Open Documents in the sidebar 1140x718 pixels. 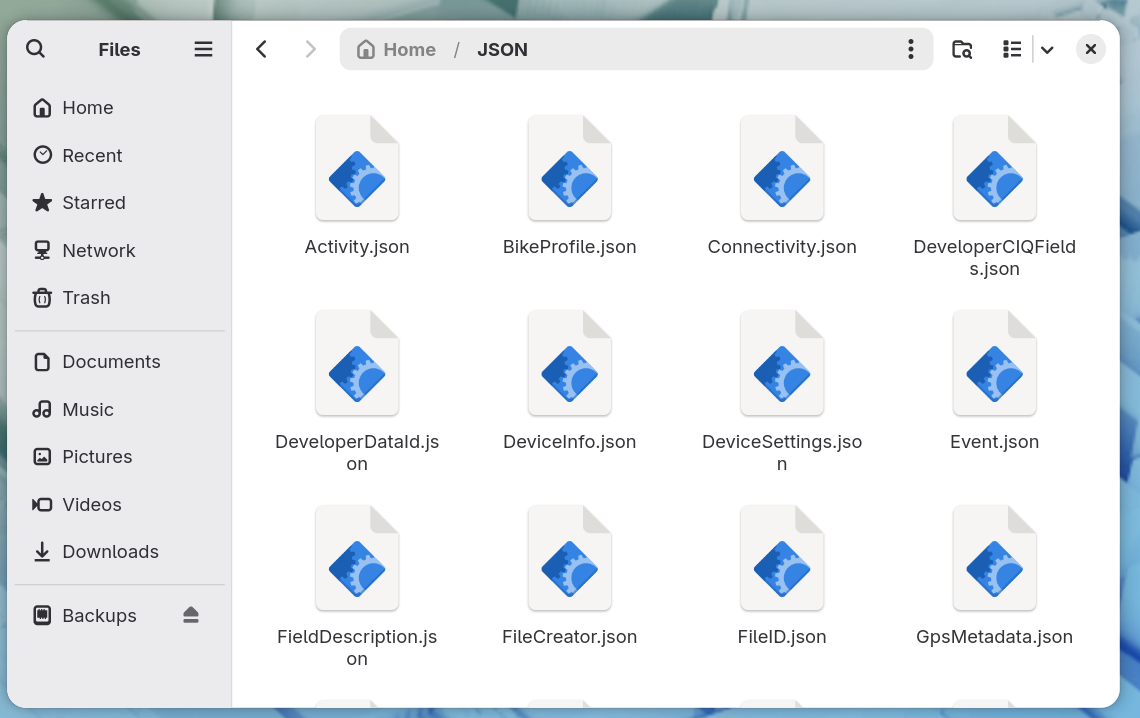120,362
